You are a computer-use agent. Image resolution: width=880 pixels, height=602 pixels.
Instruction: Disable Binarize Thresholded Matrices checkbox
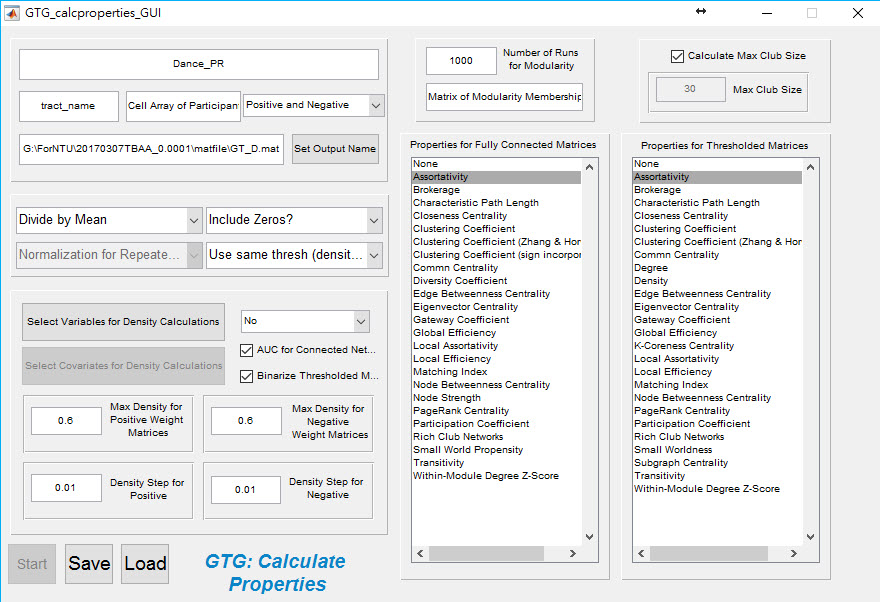click(x=247, y=376)
